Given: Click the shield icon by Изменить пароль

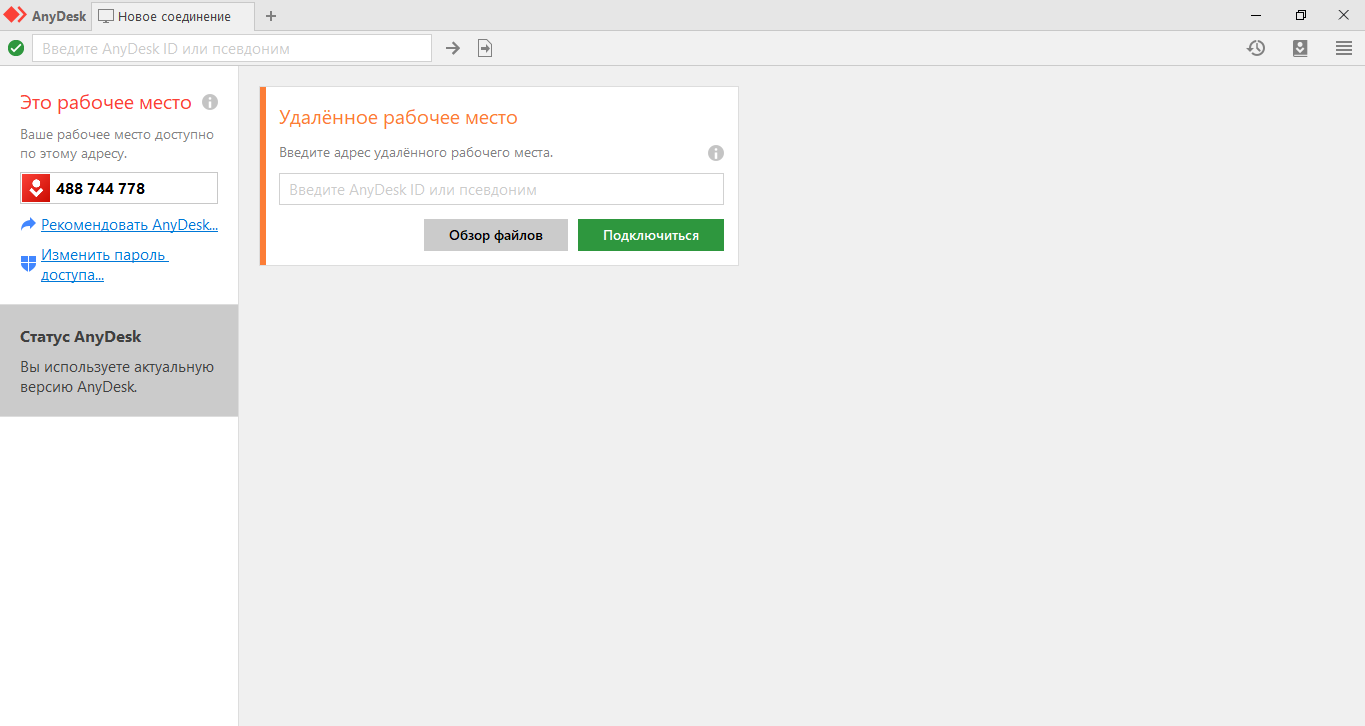Looking at the screenshot, I should pos(28,264).
